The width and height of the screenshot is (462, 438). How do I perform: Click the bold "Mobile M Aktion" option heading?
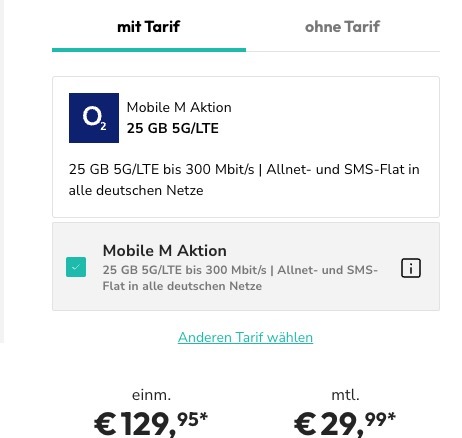point(165,251)
